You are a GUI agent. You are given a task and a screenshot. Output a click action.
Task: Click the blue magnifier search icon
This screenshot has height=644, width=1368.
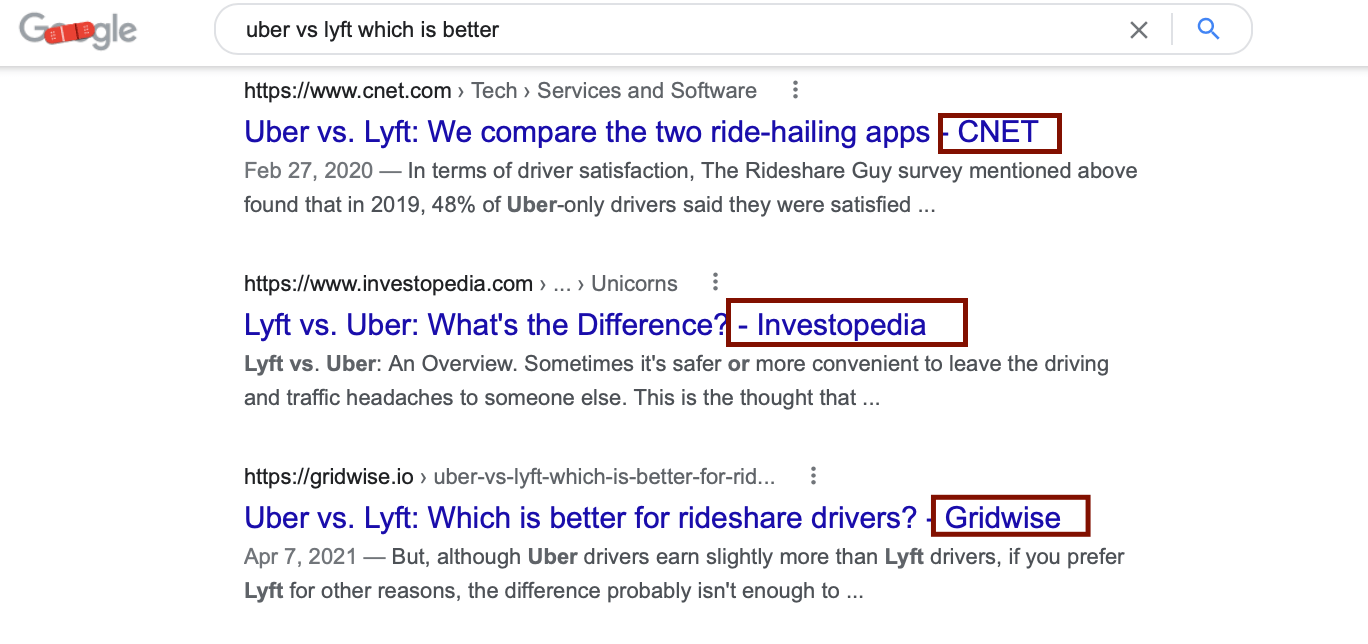(1208, 29)
